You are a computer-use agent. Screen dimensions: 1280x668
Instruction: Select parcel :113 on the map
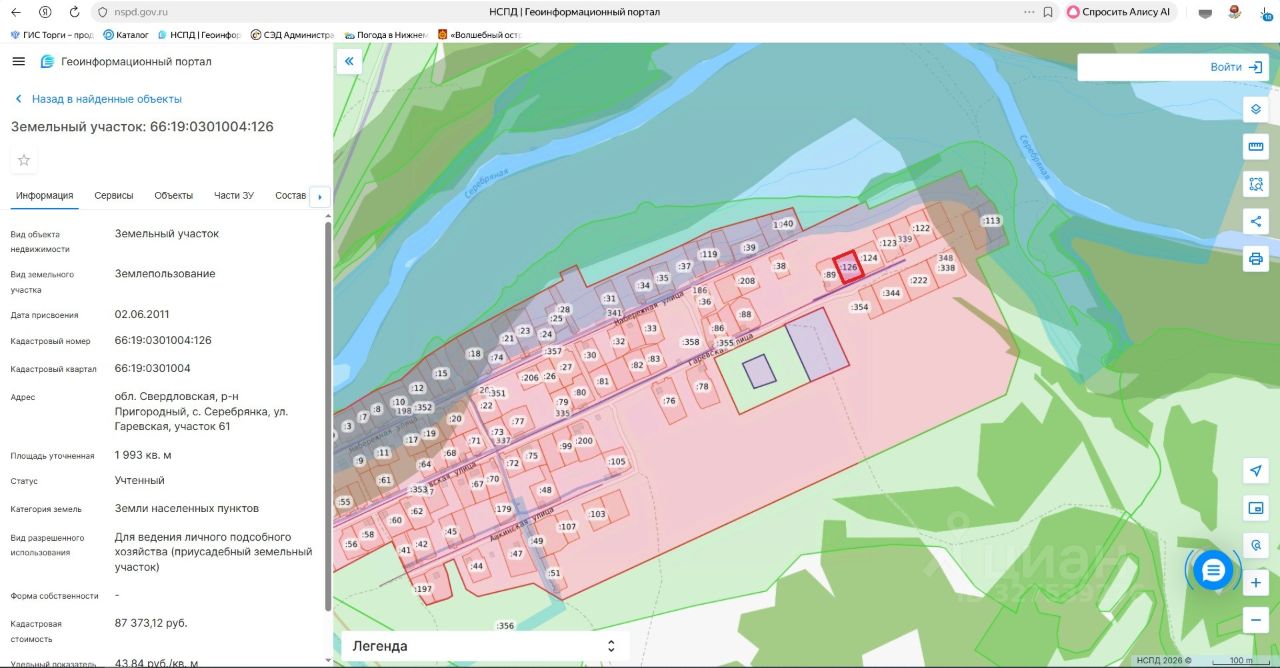(x=991, y=221)
